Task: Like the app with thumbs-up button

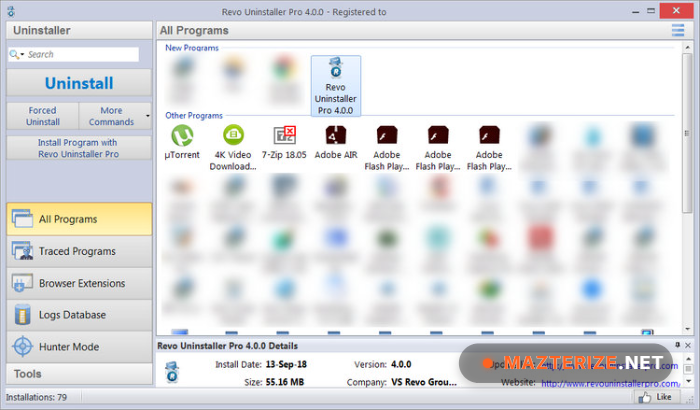Action: coord(656,397)
